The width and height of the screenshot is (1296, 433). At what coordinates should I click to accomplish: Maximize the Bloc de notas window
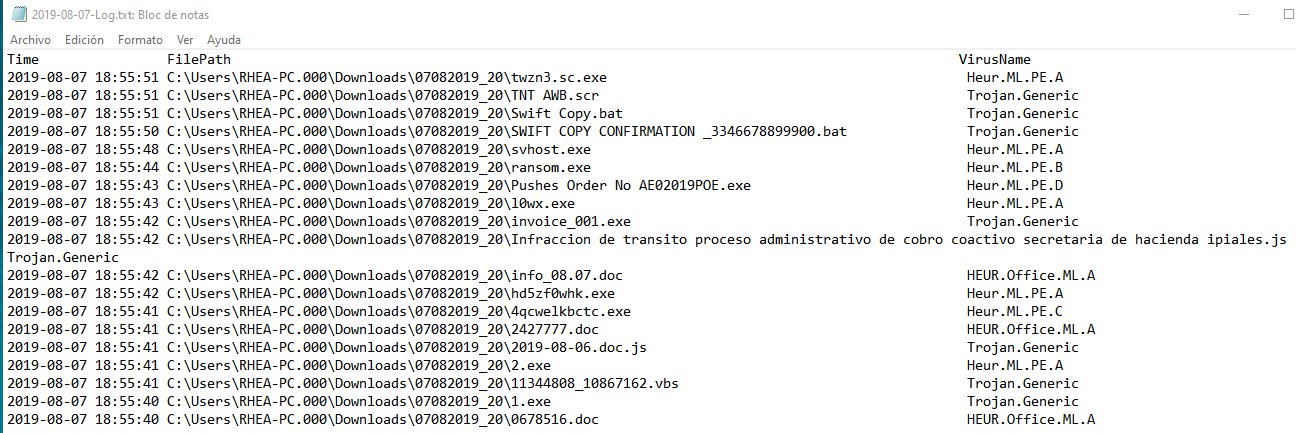click(1288, 15)
